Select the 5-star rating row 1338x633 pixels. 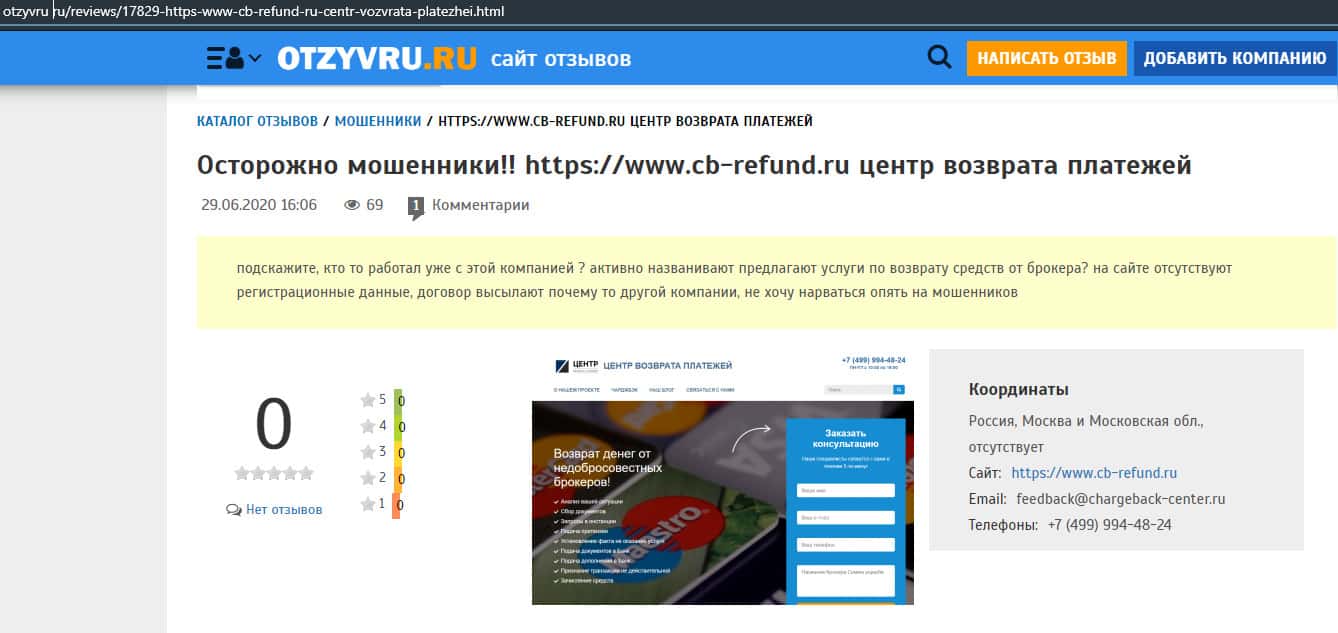click(381, 400)
